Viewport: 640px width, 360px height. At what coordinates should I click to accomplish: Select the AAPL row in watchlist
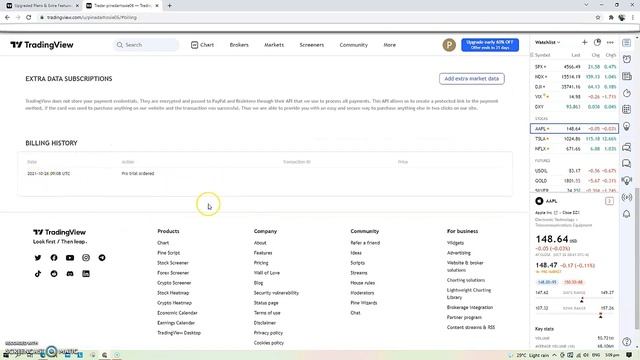[574, 129]
